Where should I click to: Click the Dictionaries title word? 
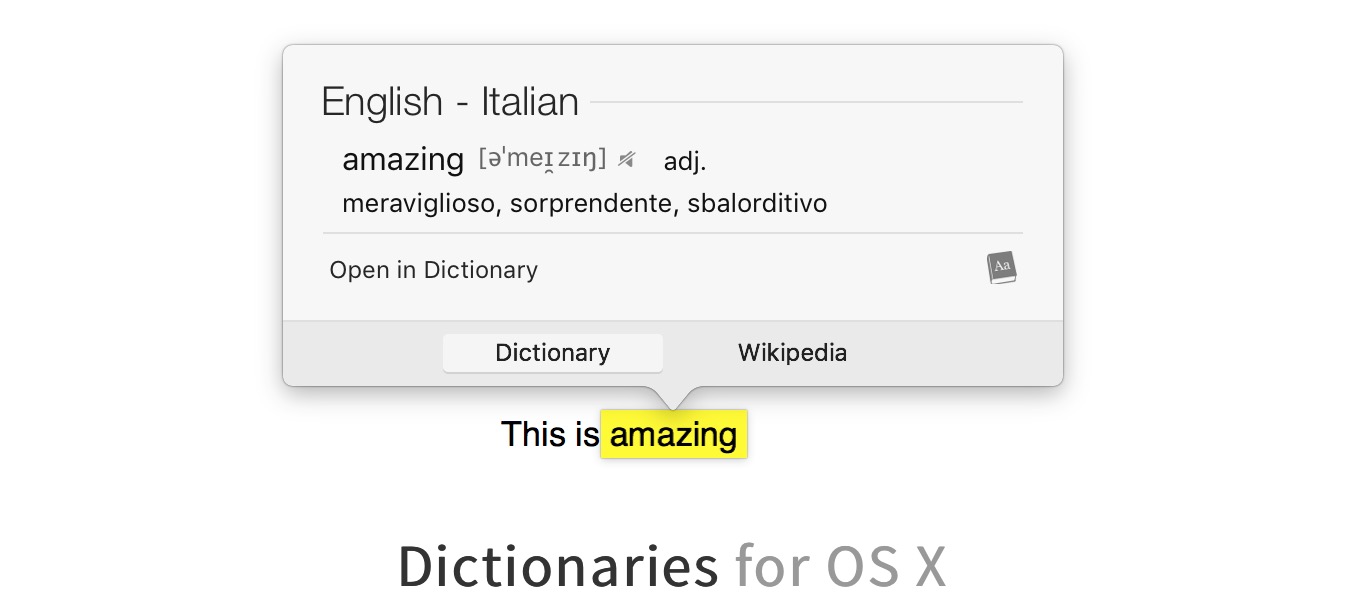coord(558,566)
